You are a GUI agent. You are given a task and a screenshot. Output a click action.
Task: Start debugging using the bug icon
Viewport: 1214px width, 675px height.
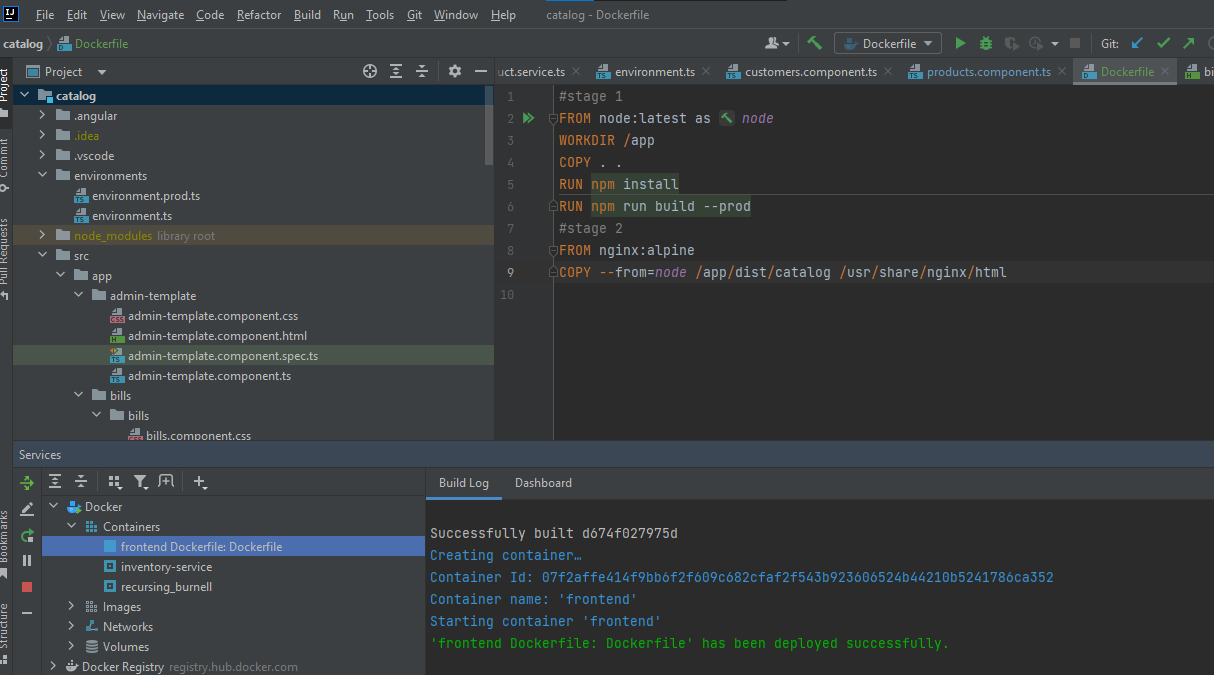984,43
